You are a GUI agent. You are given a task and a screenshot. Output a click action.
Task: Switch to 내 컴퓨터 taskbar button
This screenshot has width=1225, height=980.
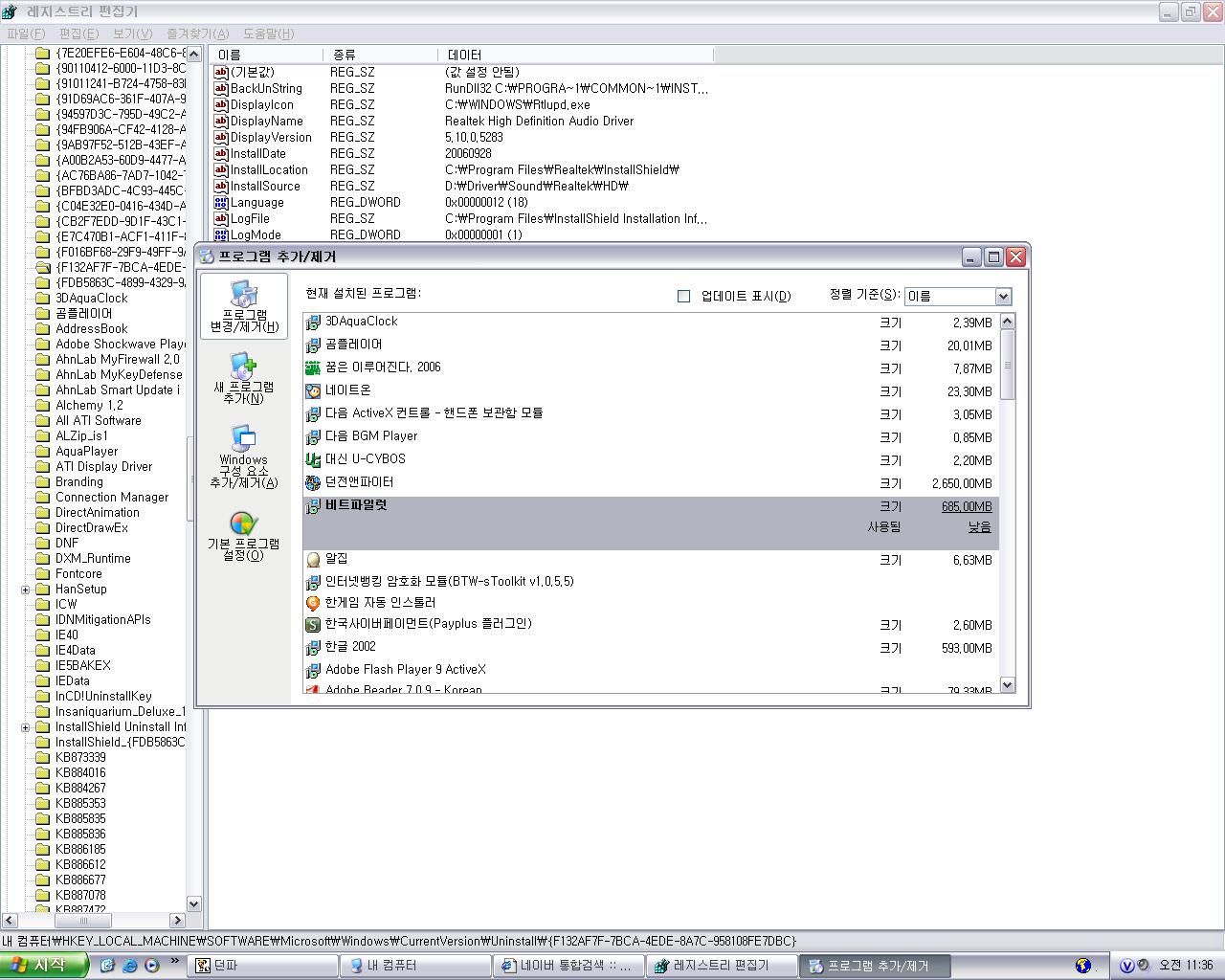(x=416, y=966)
